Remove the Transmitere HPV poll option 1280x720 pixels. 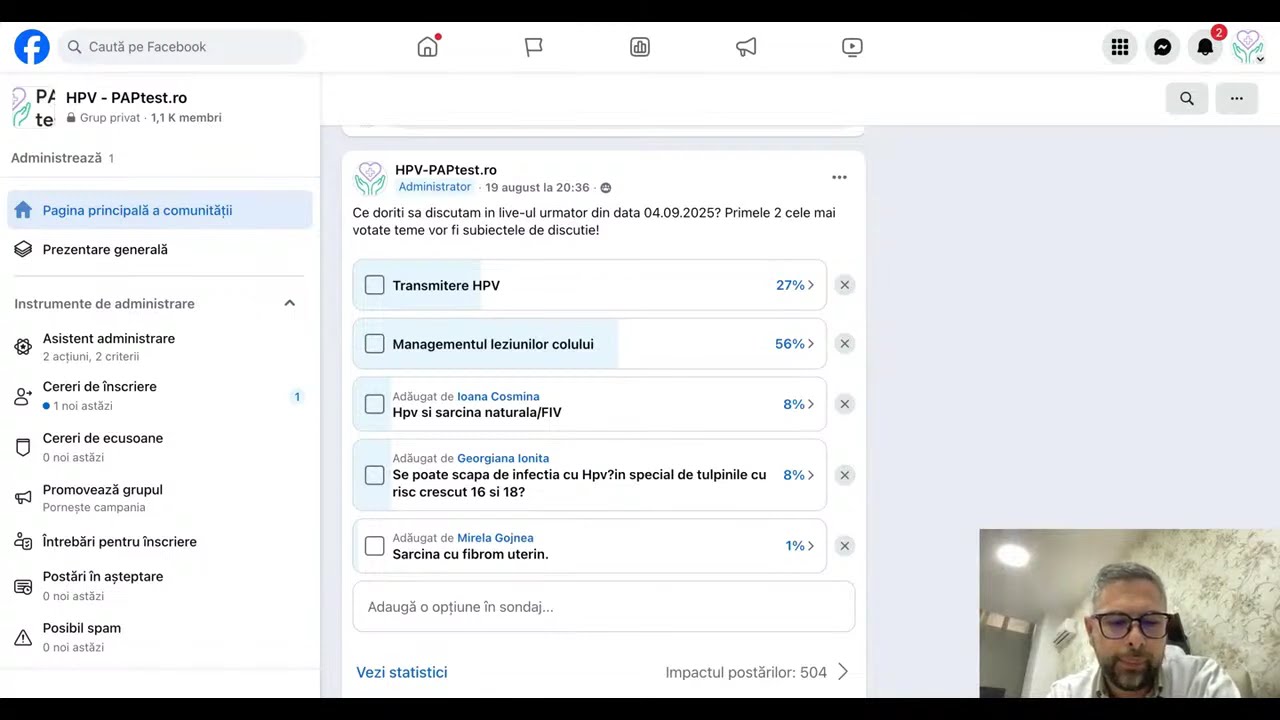point(845,285)
